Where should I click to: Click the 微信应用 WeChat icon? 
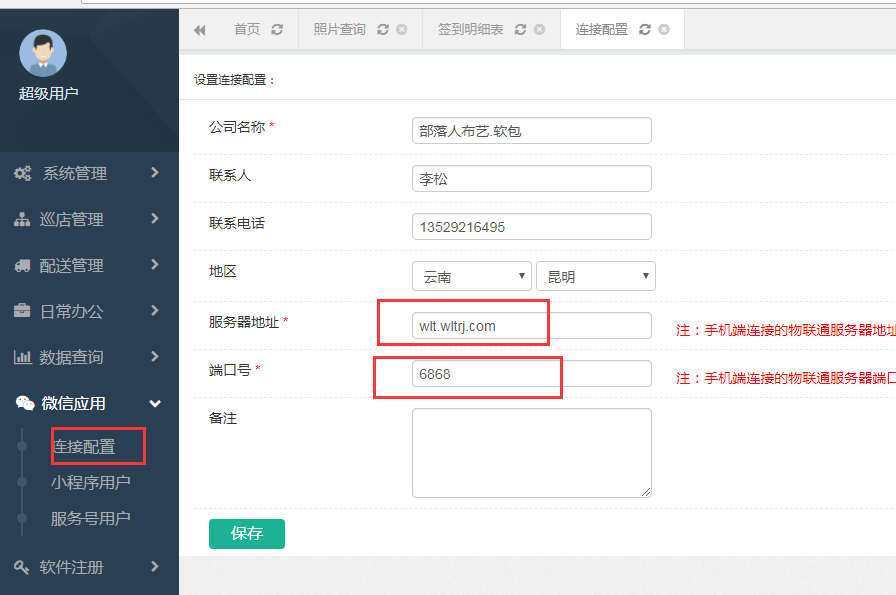(x=27, y=403)
